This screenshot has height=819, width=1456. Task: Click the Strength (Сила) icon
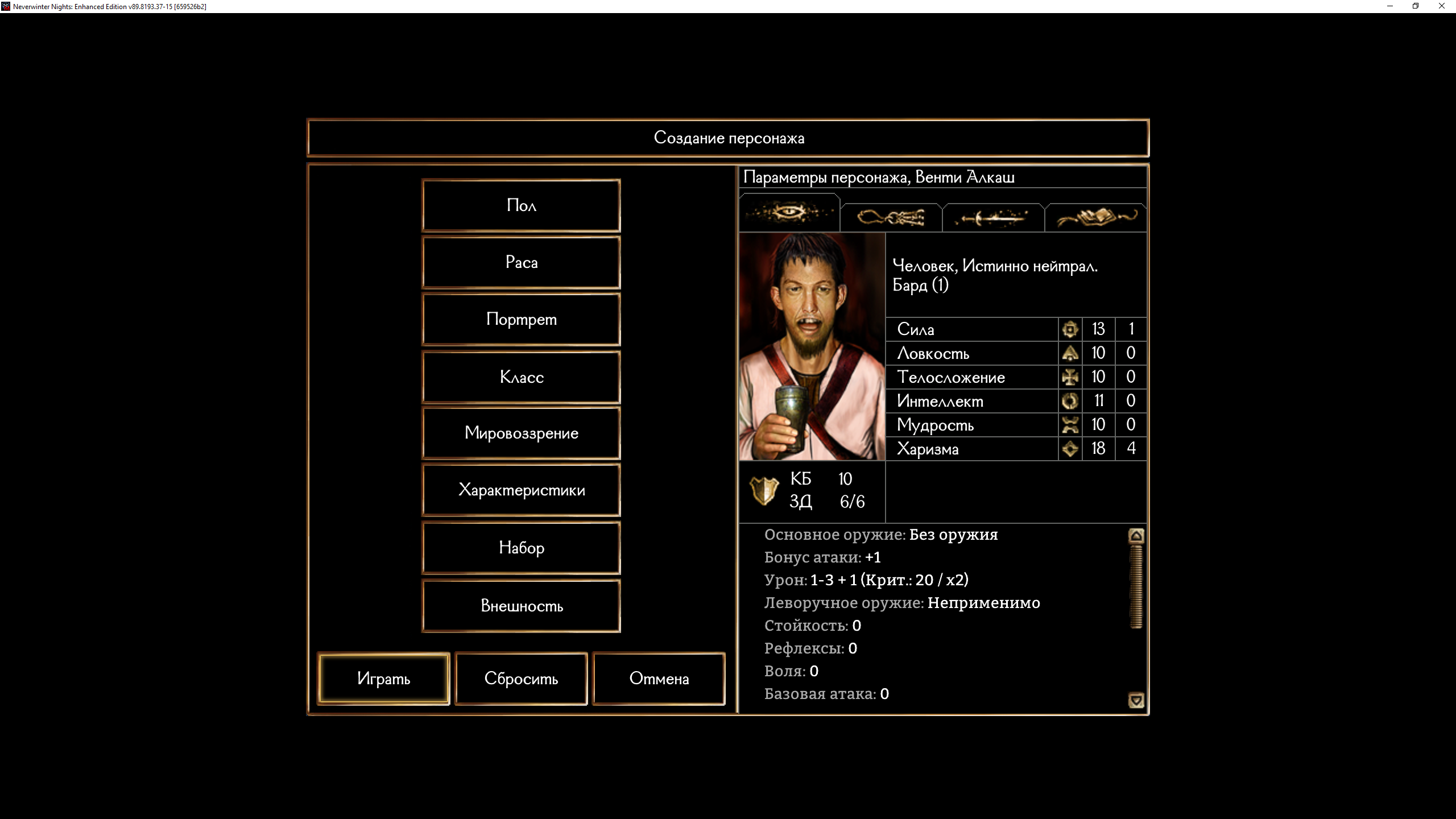(x=1070, y=329)
